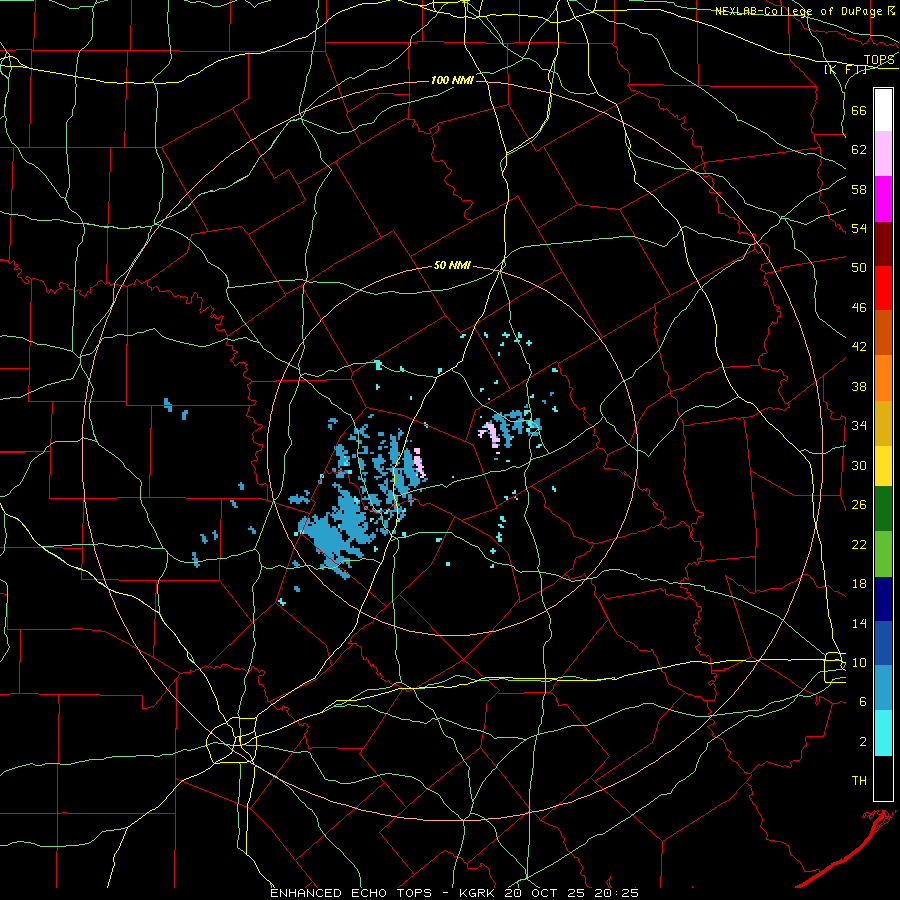
Task: Click the magenta legend swatch
Action: 883,199
